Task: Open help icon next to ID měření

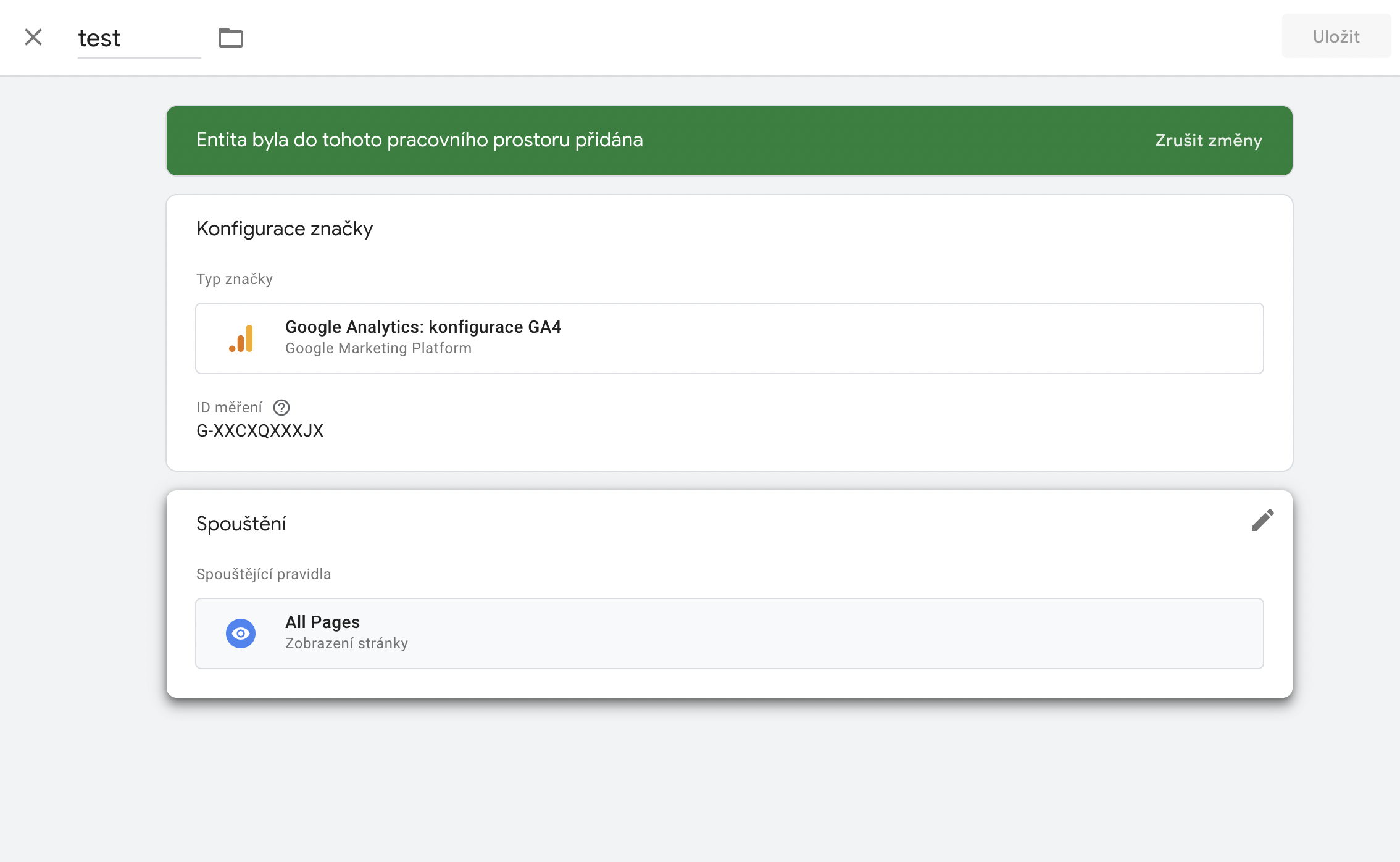Action: (x=281, y=408)
